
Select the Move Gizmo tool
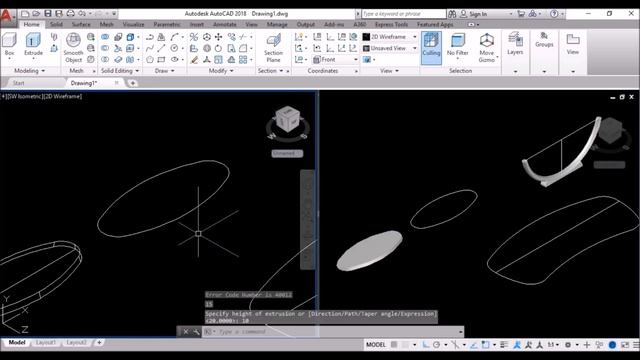click(487, 48)
